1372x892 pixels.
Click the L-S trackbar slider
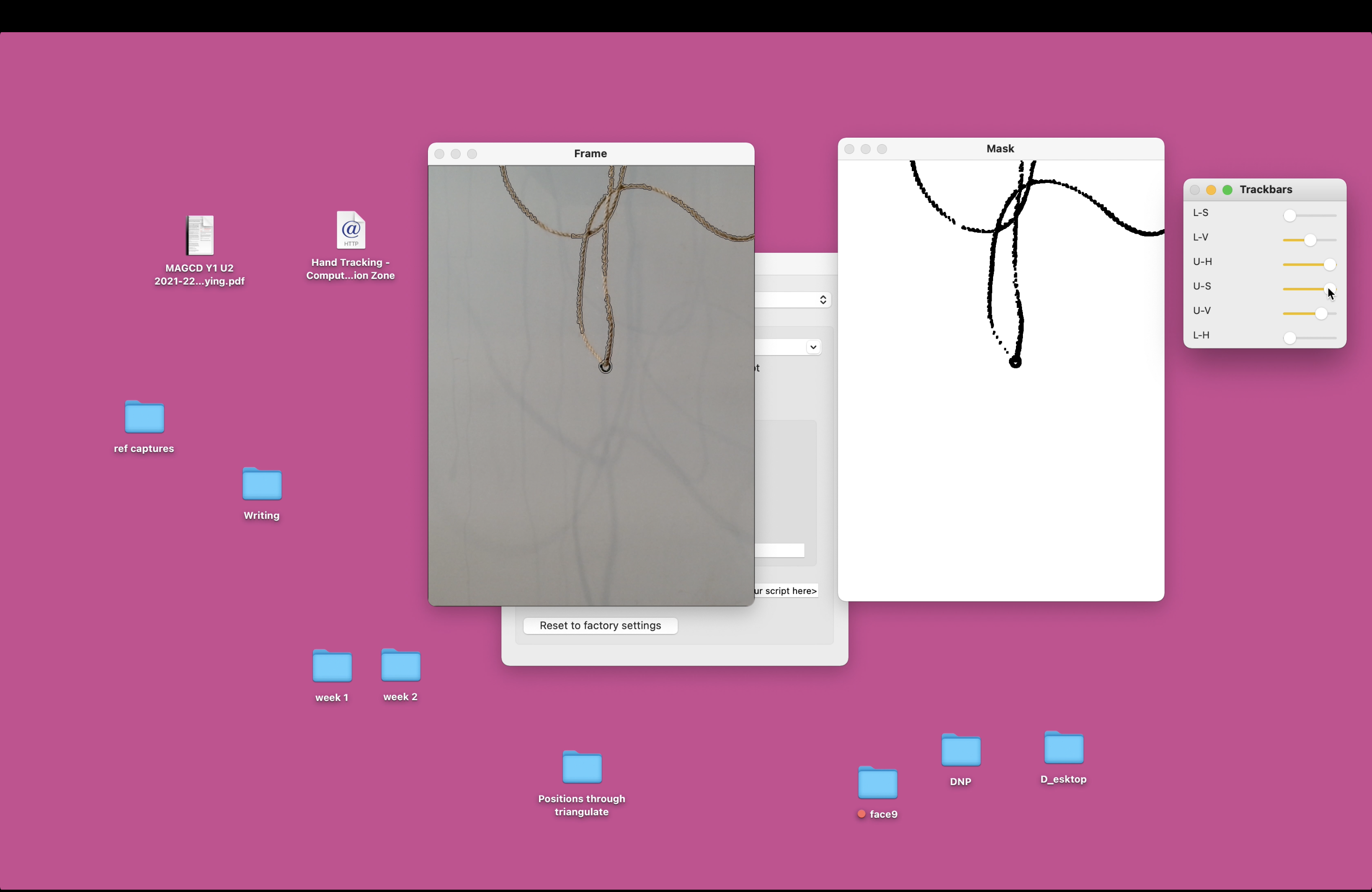coord(1289,216)
